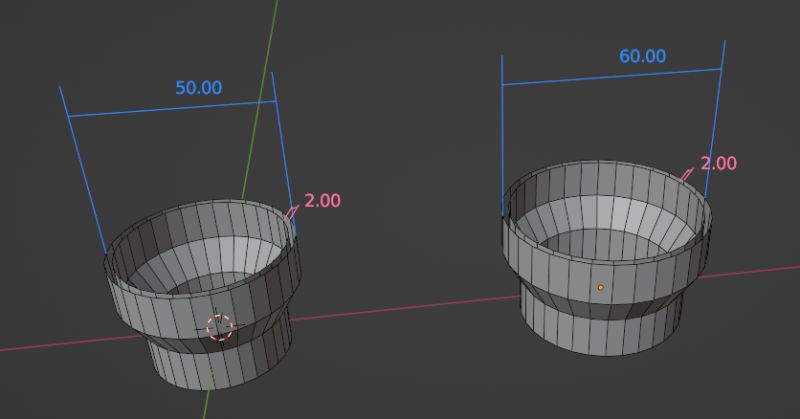Click the orange origin dot on right object
800x419 pixels.
pos(601,288)
